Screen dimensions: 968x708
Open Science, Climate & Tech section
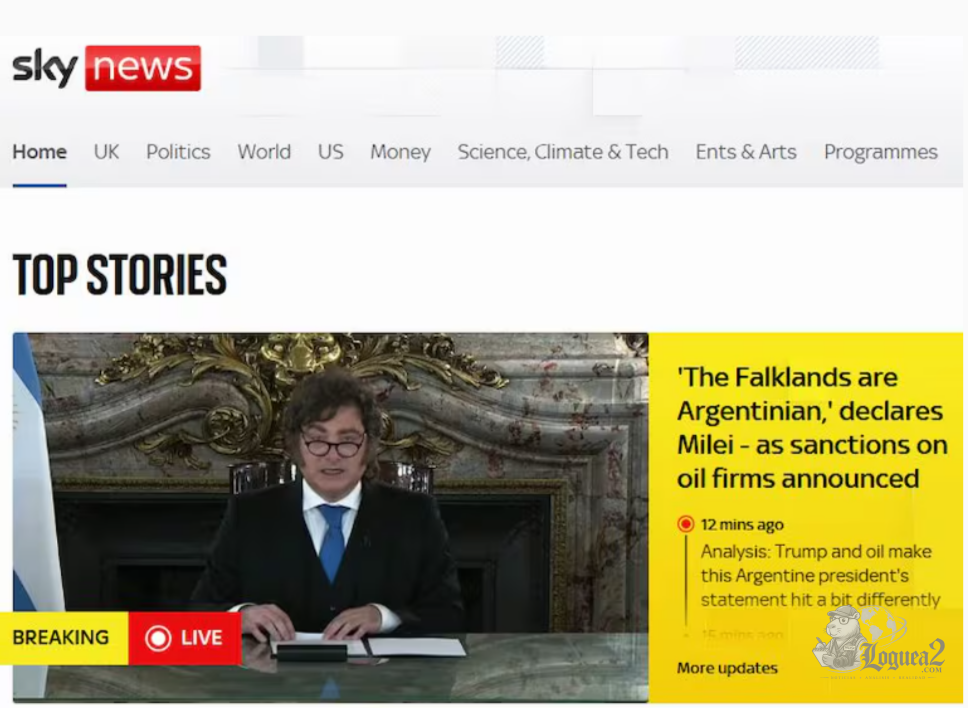[x=563, y=152]
